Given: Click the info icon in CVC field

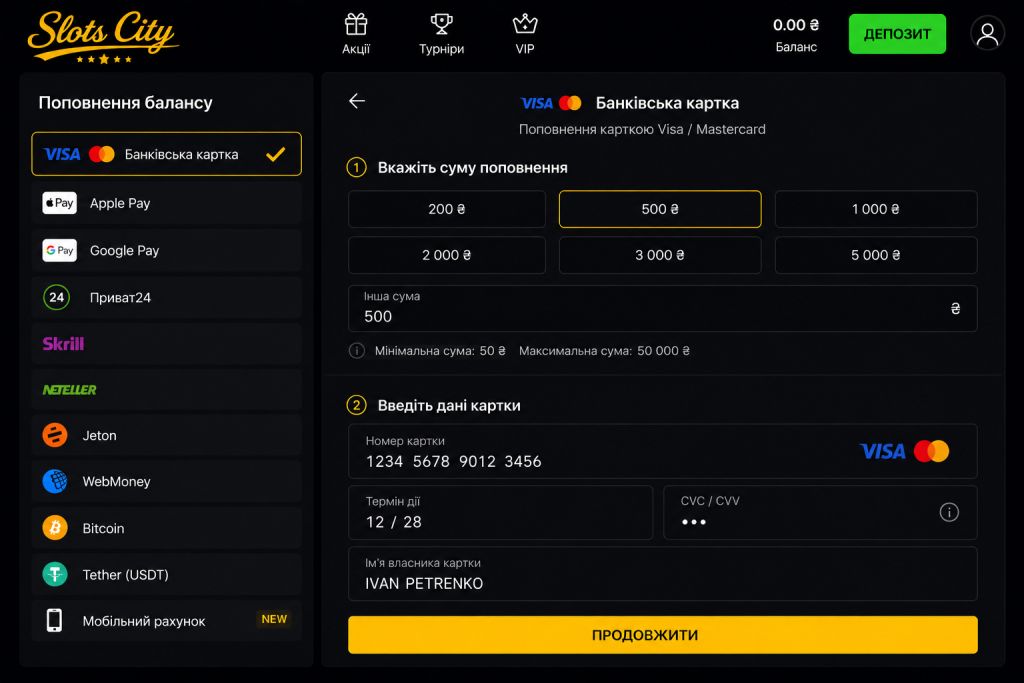Looking at the screenshot, I should click(x=949, y=512).
